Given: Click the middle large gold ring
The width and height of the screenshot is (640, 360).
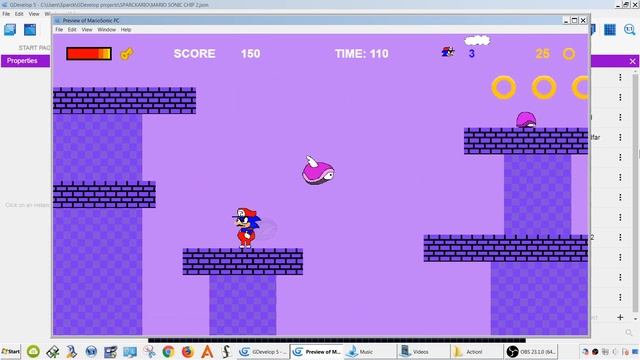Looking at the screenshot, I should (x=544, y=87).
